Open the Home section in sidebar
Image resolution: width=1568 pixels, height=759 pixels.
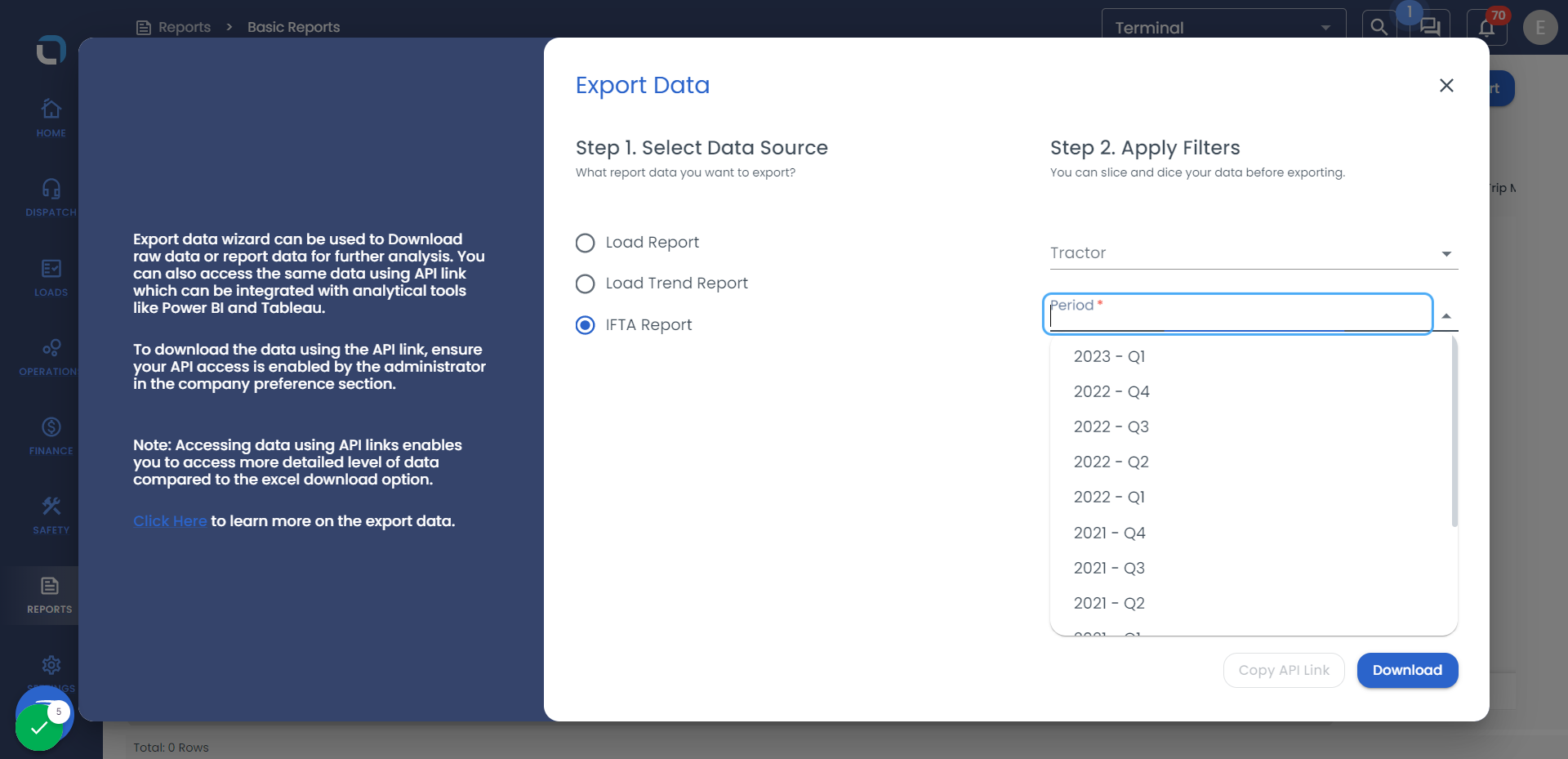(51, 118)
